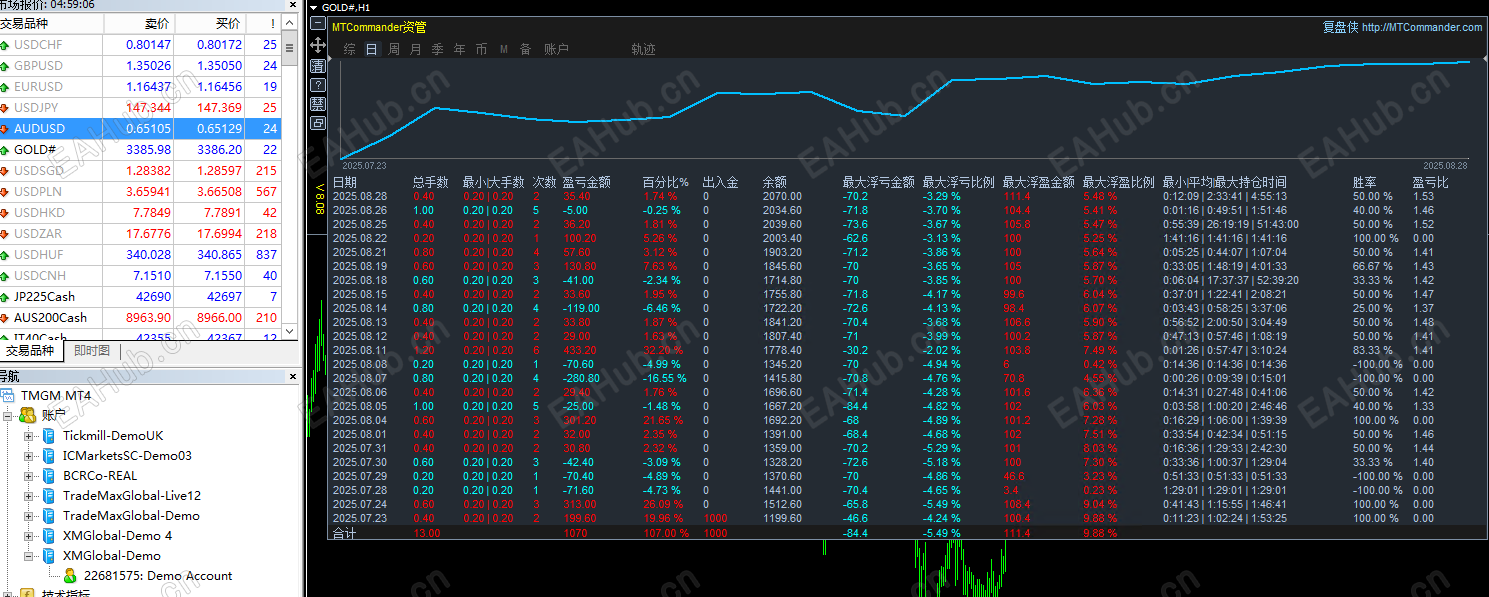Image resolution: width=1489 pixels, height=597 pixels.
Task: Click the arrow icon beside GBPUSD
Action: pyautogui.click(x=5, y=66)
